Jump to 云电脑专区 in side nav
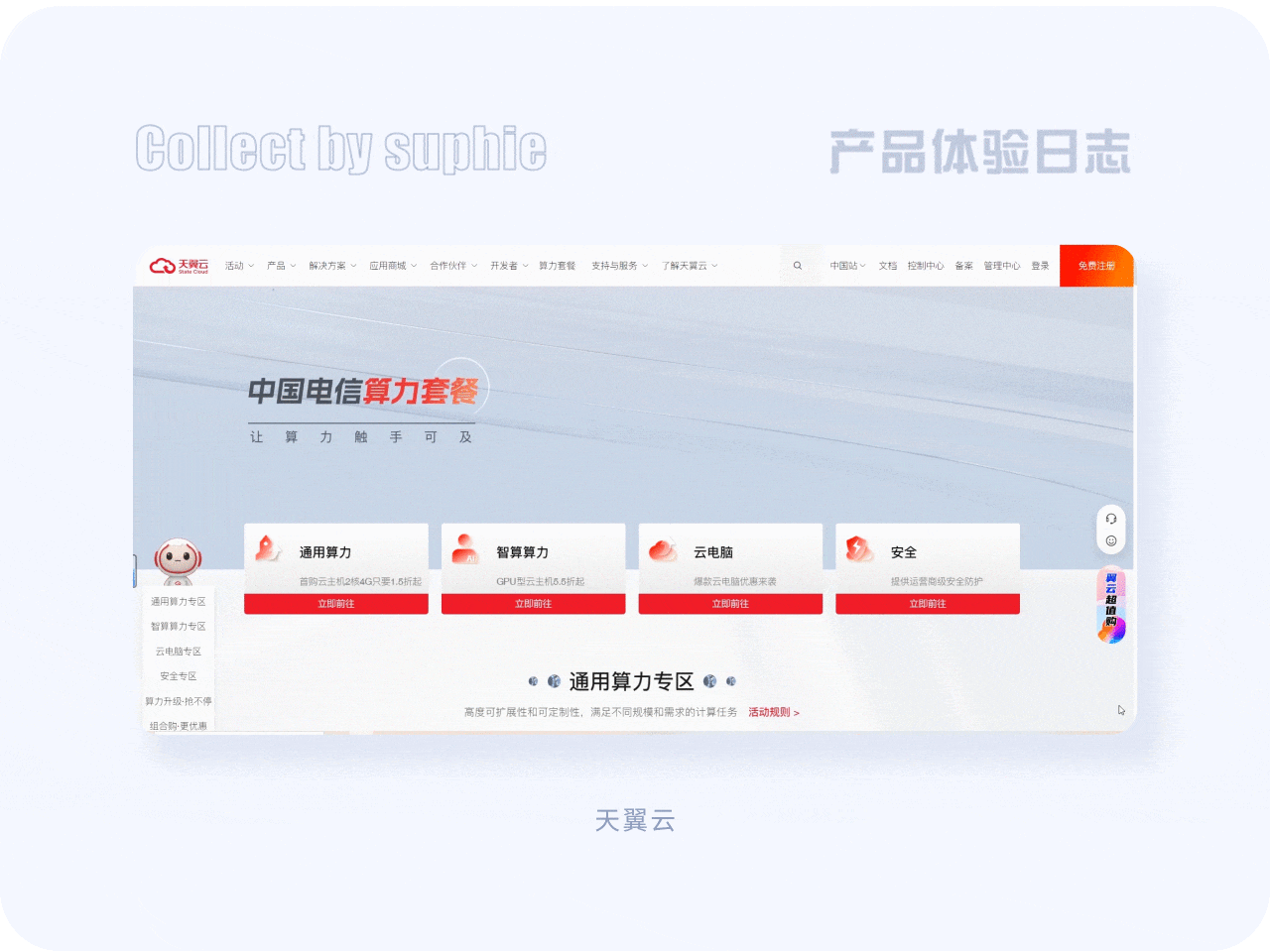Image resolution: width=1270 pixels, height=952 pixels. click(x=179, y=652)
